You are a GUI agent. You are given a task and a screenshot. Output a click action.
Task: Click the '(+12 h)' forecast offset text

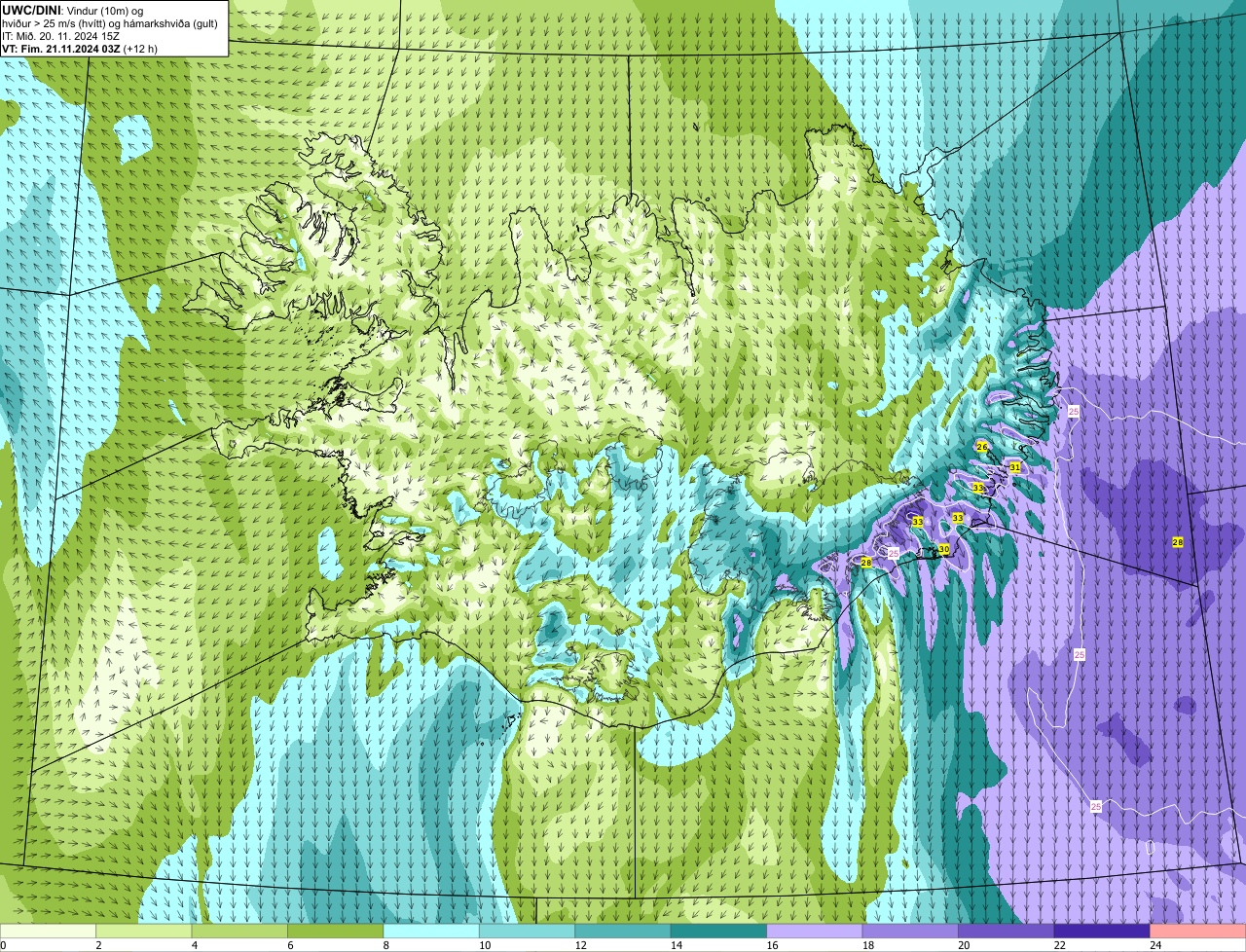point(141,48)
